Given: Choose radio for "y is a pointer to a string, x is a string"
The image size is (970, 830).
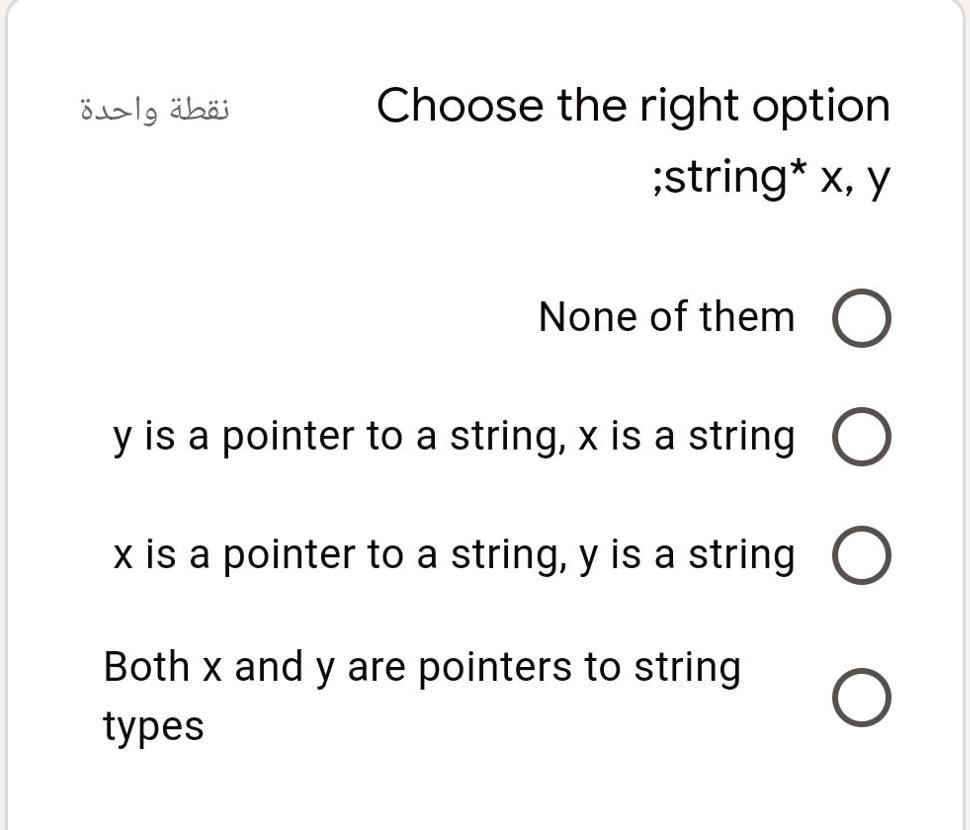Looking at the screenshot, I should coord(862,437).
